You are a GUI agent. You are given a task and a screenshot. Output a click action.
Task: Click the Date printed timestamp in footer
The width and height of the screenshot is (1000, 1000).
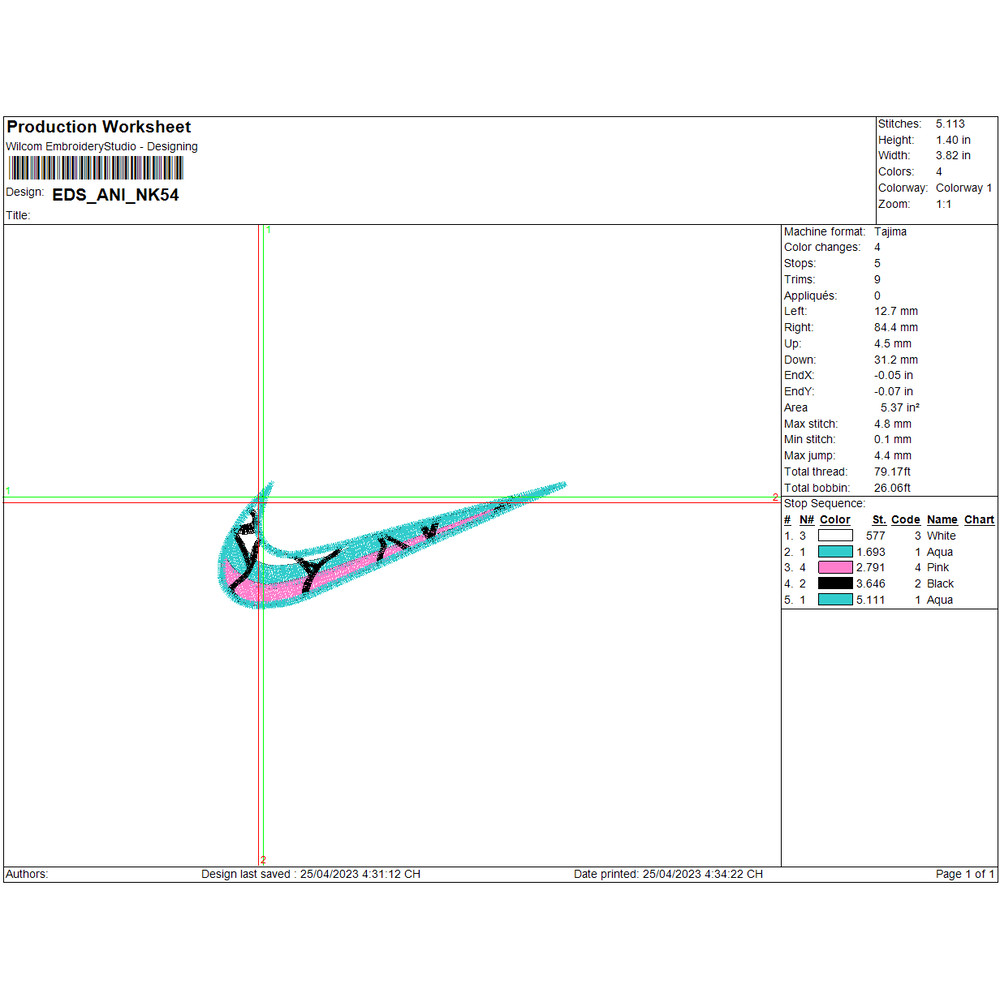pyautogui.click(x=668, y=874)
